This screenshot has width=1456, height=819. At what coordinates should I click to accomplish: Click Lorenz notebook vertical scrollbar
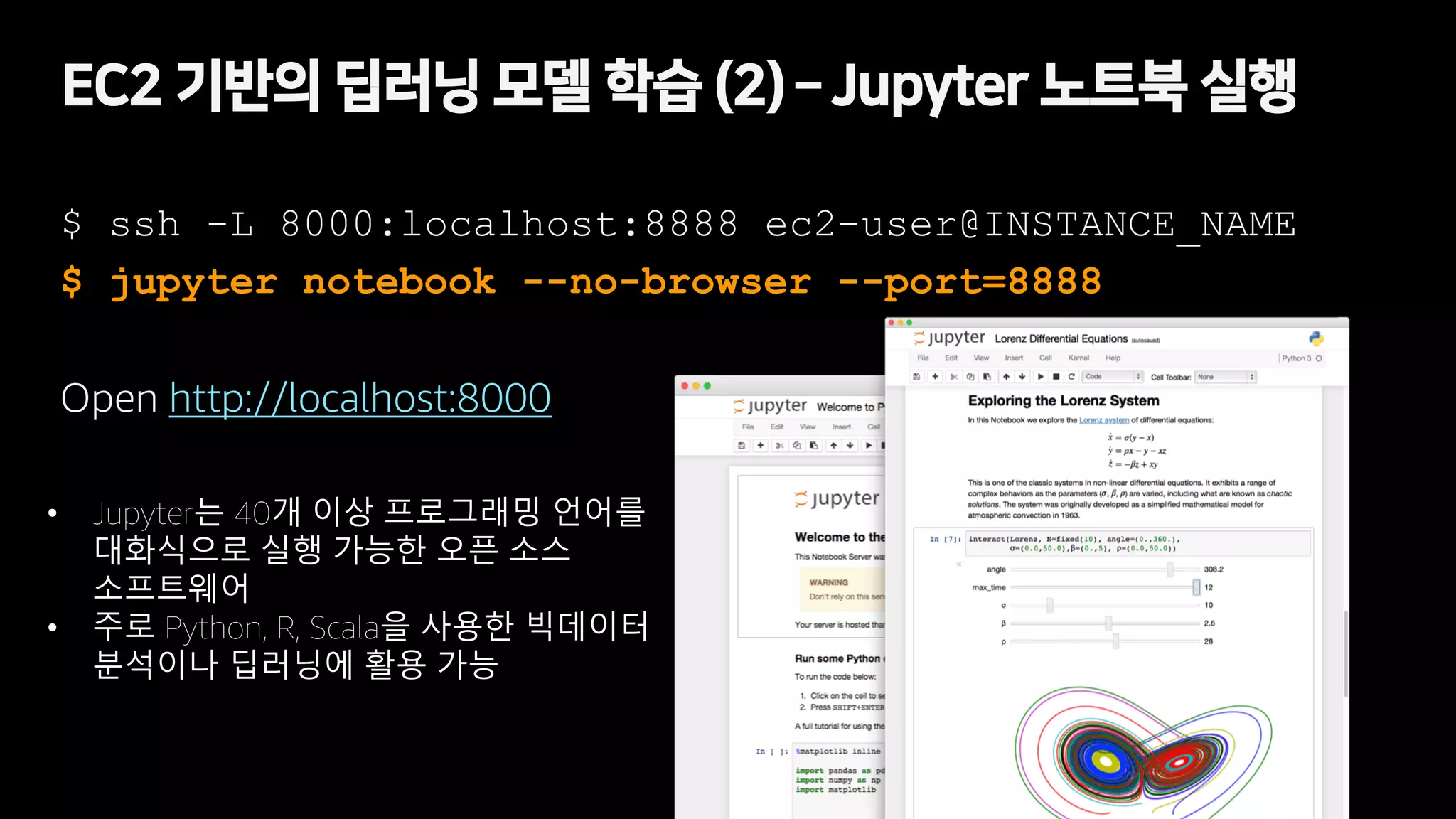tap(1345, 654)
